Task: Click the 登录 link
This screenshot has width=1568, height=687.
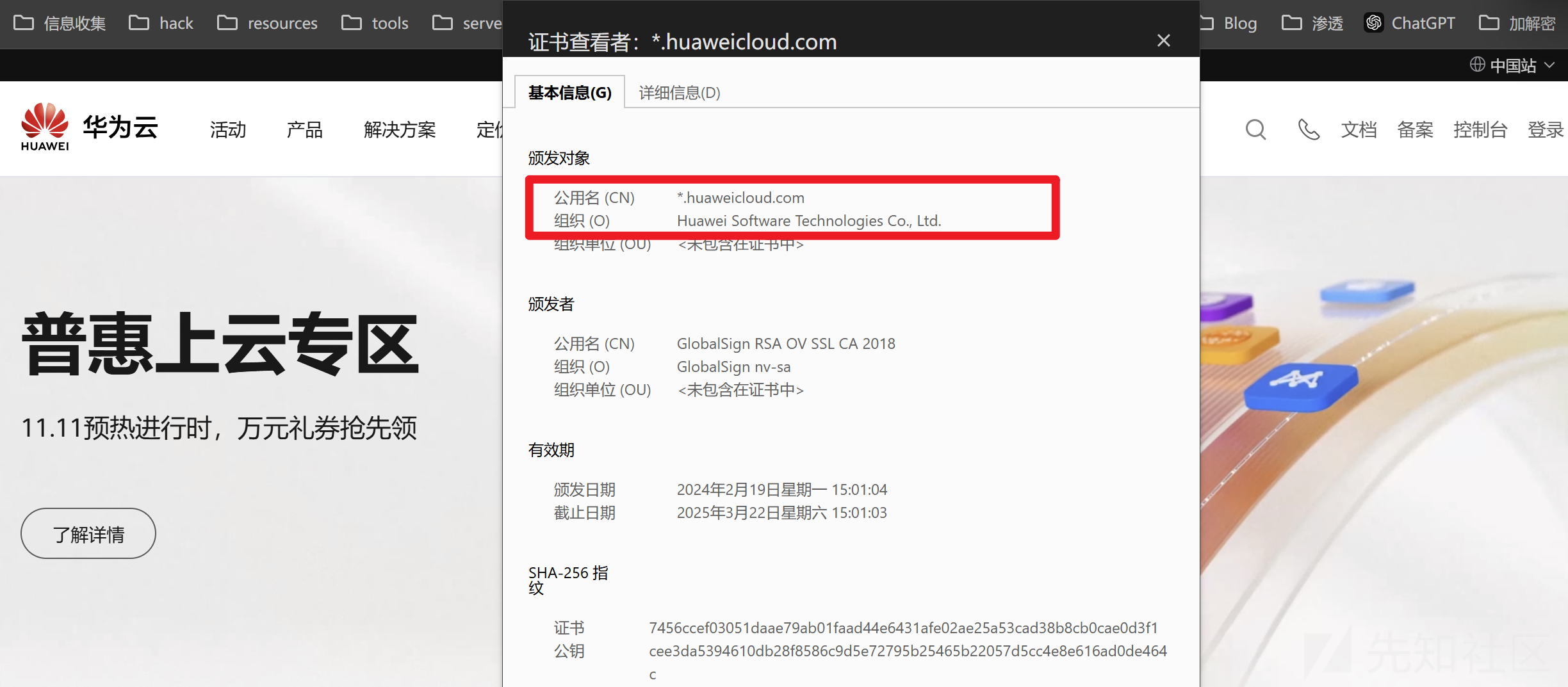Action: [1546, 130]
